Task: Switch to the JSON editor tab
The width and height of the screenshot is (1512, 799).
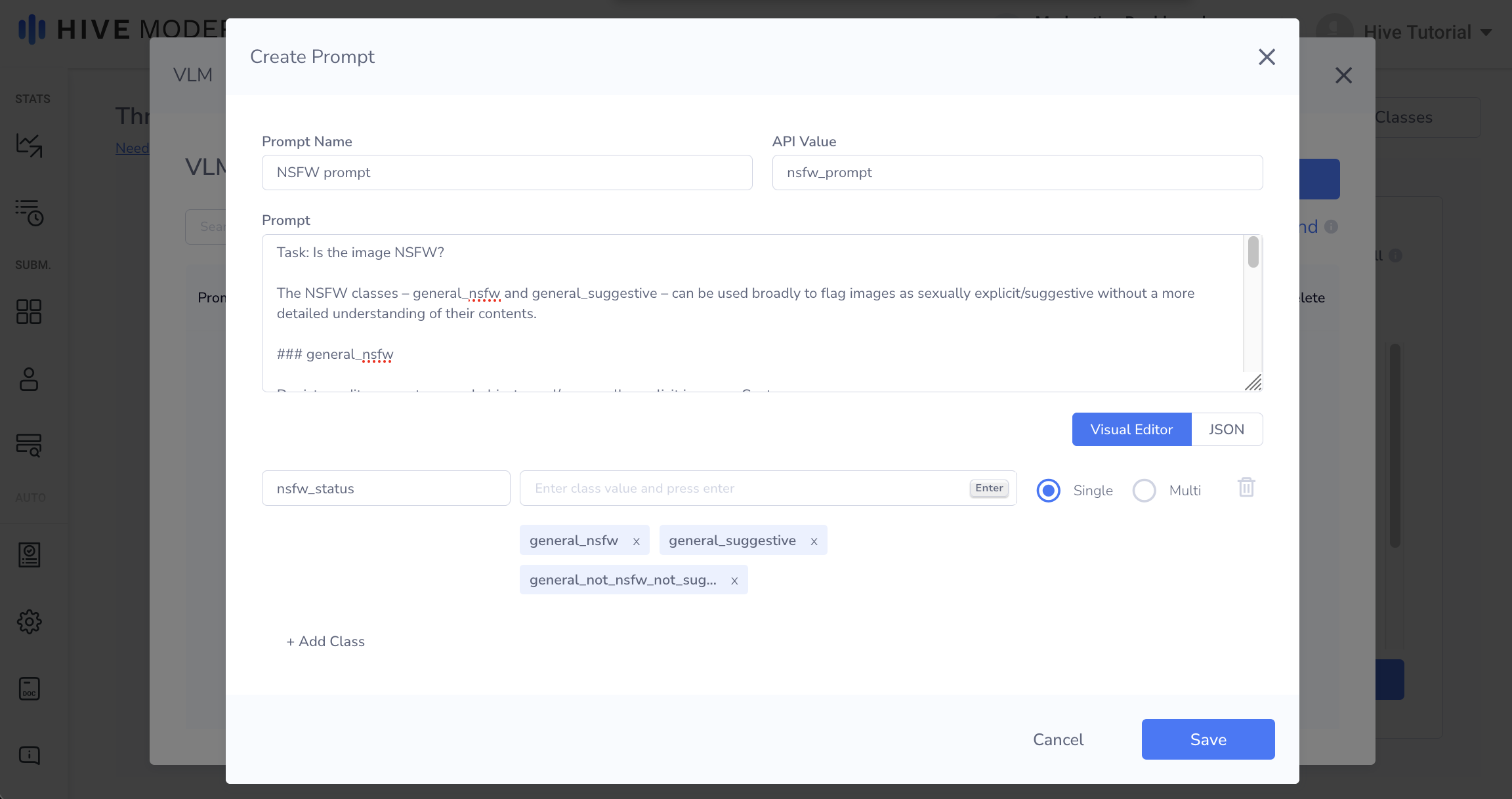Action: 1226,430
